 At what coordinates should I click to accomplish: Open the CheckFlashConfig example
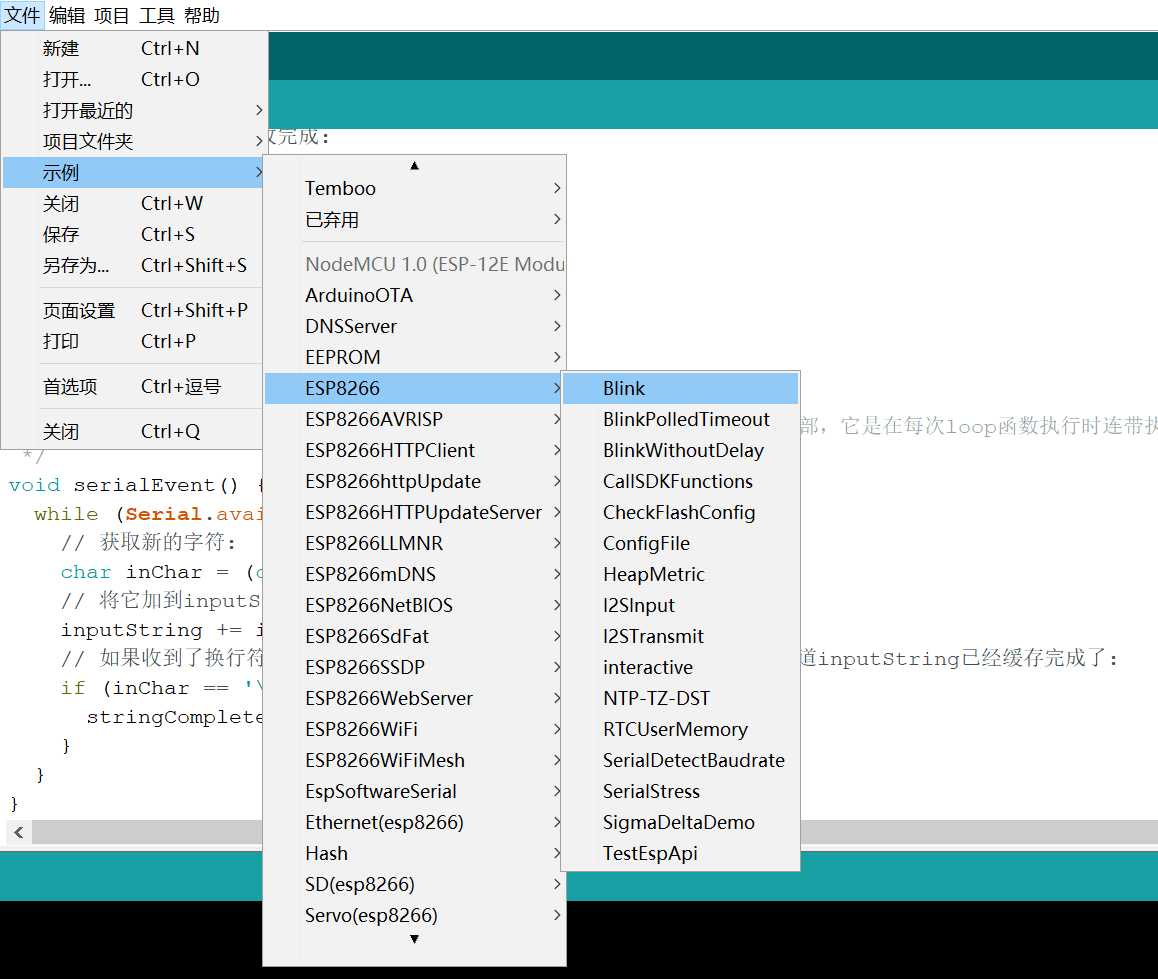coord(680,512)
